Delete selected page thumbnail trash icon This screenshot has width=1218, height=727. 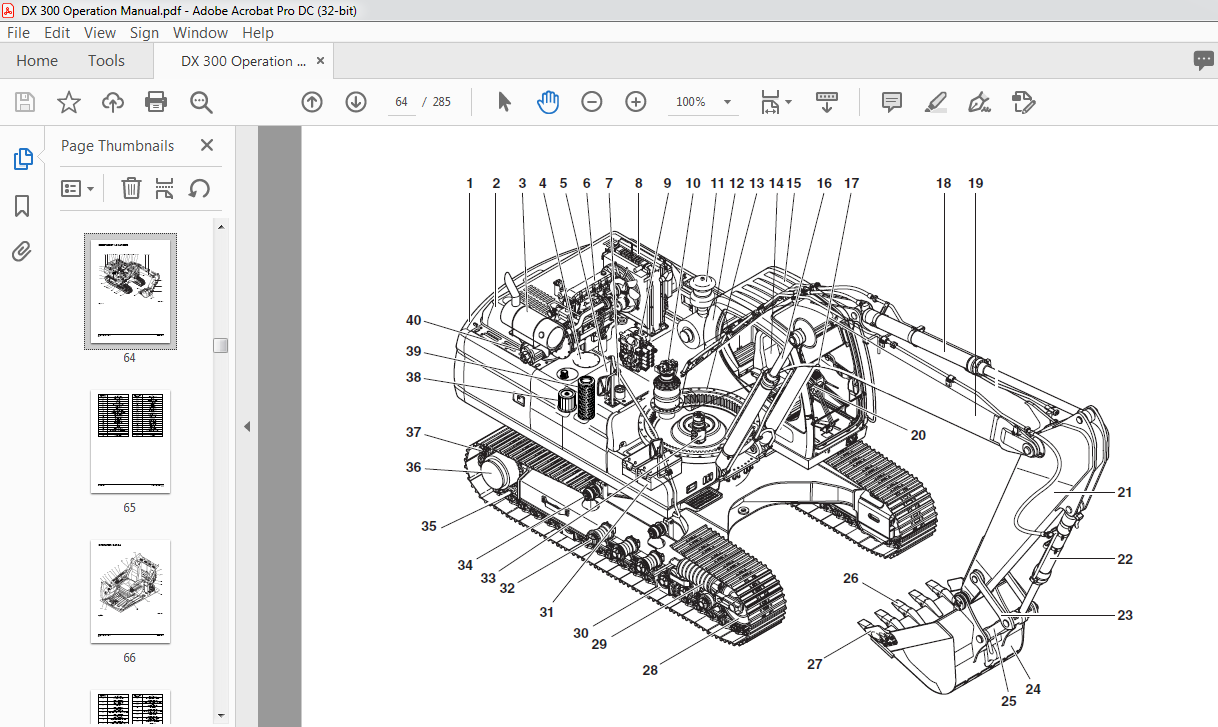131,188
